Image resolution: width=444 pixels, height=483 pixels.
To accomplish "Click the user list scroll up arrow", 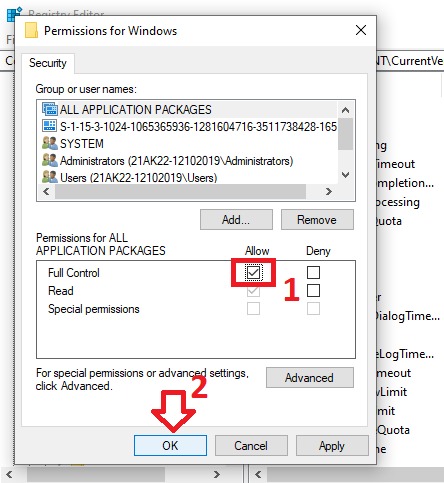I will coord(346,110).
